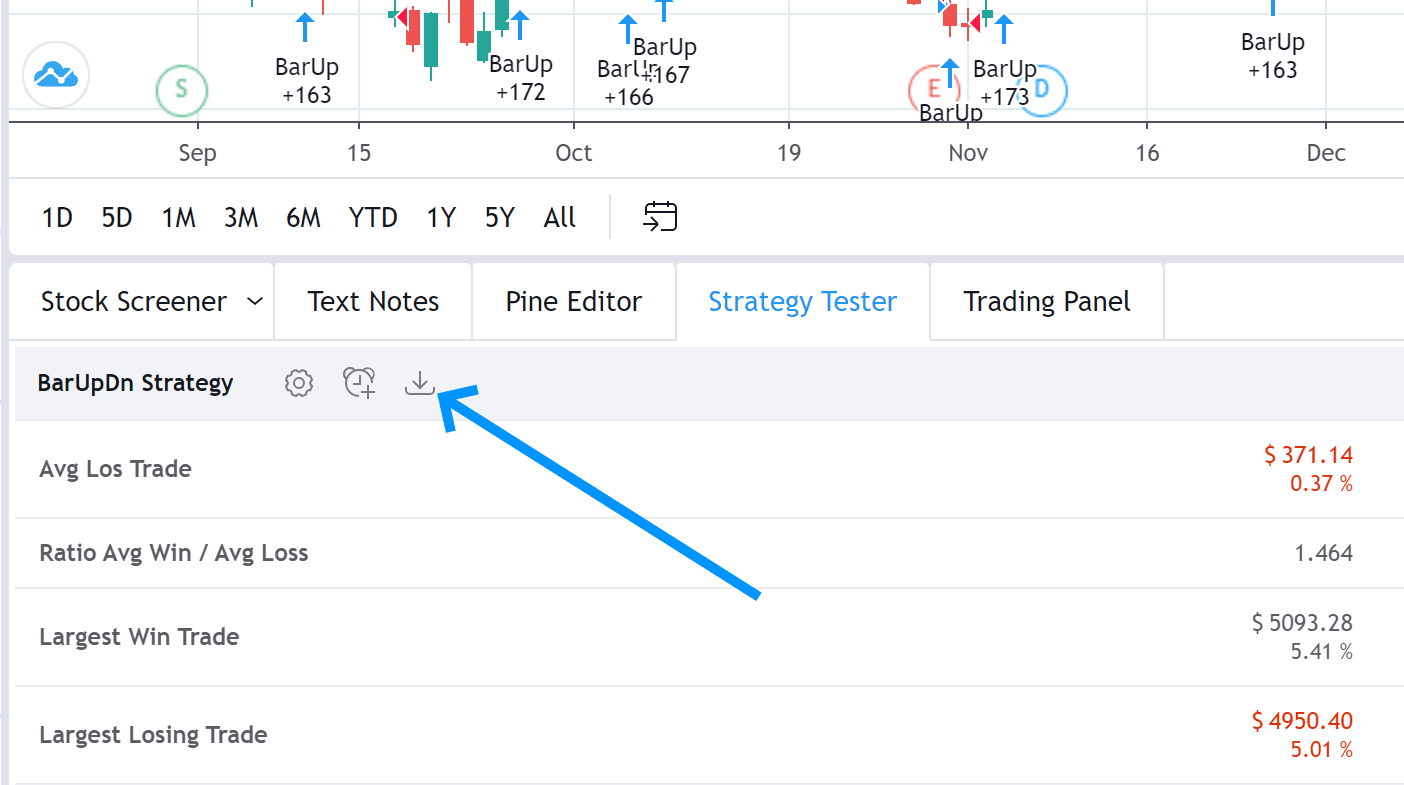This screenshot has height=785, width=1404.
Task: Open the Text Notes tab
Action: point(372,301)
